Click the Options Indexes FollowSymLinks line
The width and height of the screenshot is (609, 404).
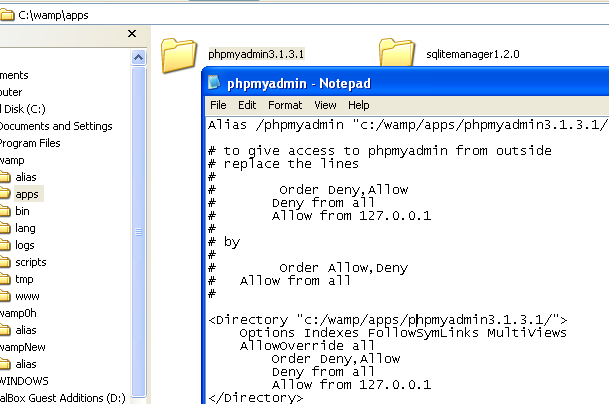403,333
